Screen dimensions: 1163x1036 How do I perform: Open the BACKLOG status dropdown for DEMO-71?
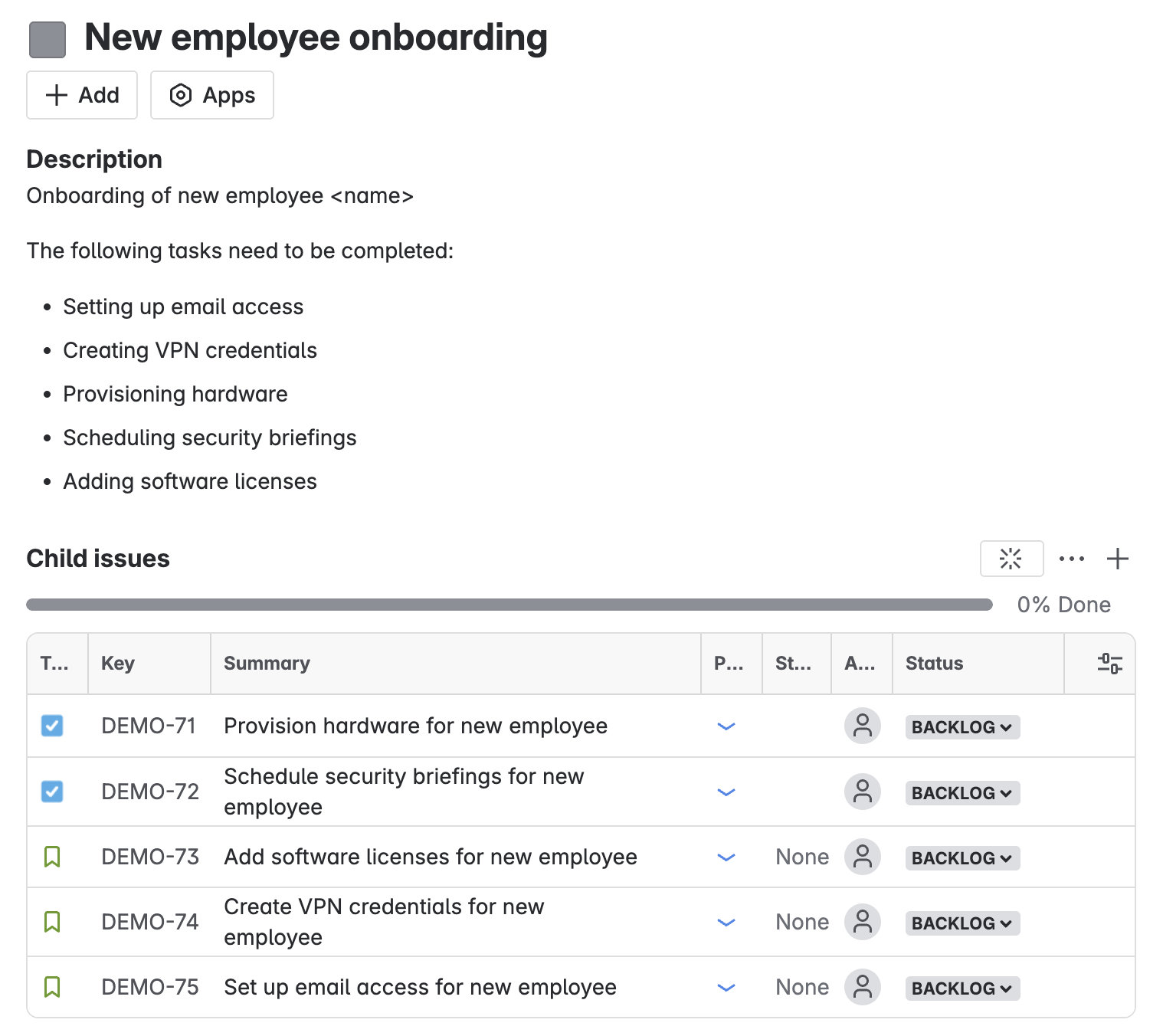962,727
